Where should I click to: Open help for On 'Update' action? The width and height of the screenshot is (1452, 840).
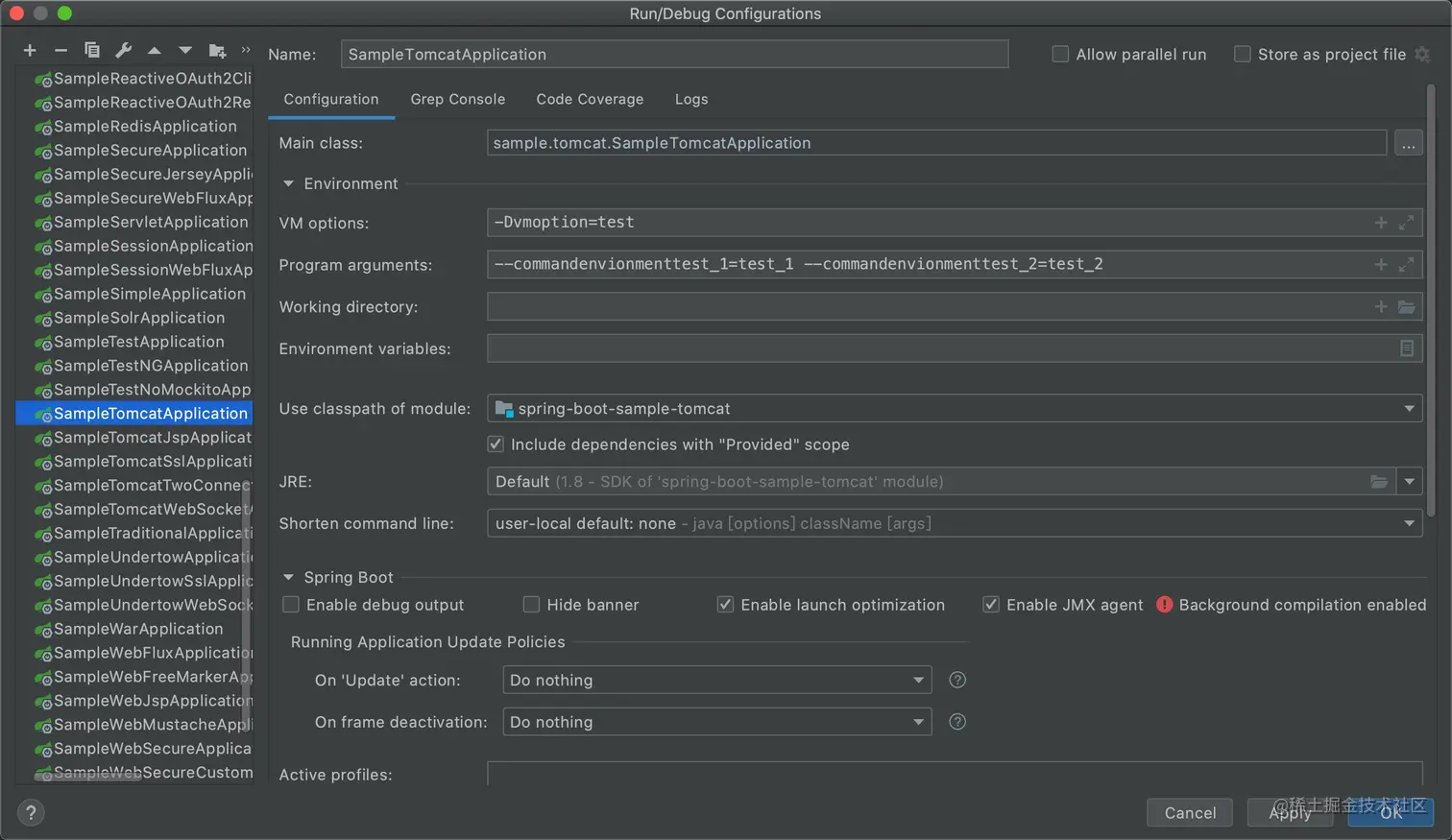(x=957, y=680)
